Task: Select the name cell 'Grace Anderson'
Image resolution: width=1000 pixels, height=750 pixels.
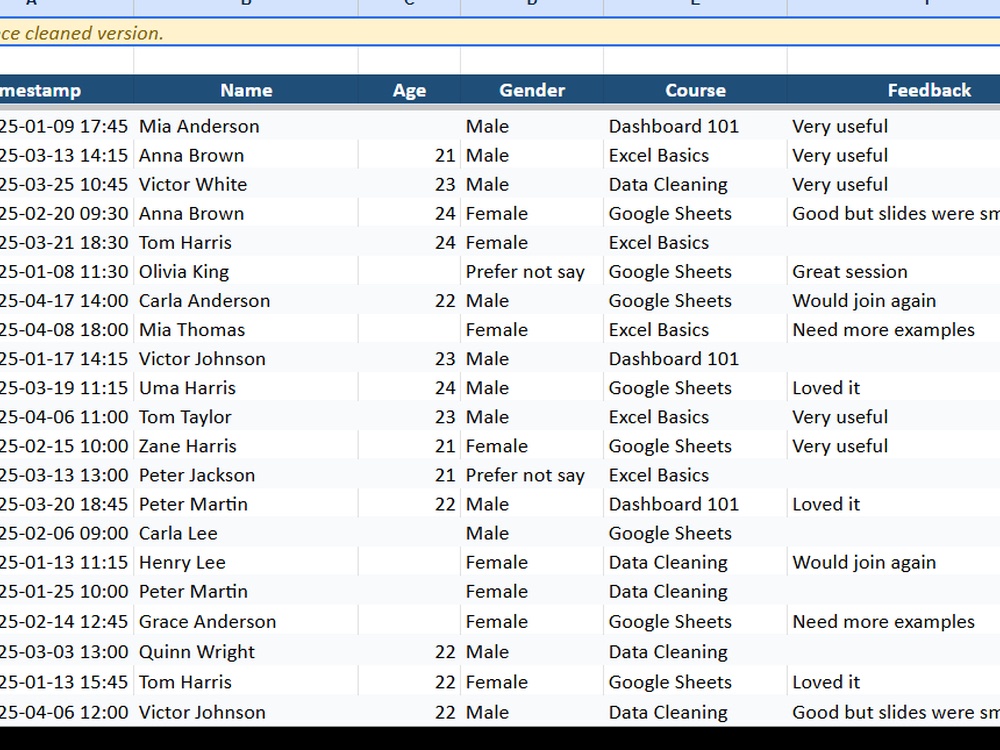Action: pos(246,621)
